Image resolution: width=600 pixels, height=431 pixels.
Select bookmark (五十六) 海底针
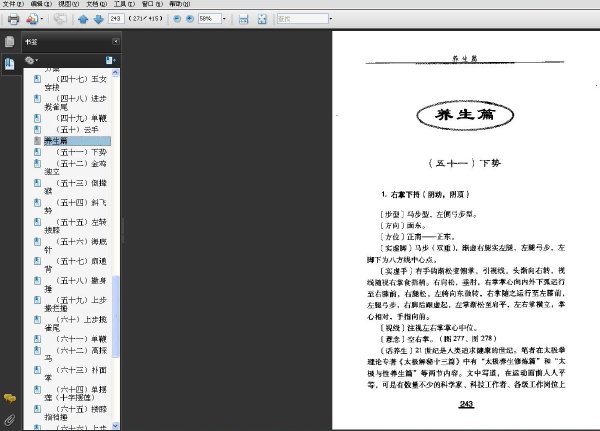click(75, 245)
